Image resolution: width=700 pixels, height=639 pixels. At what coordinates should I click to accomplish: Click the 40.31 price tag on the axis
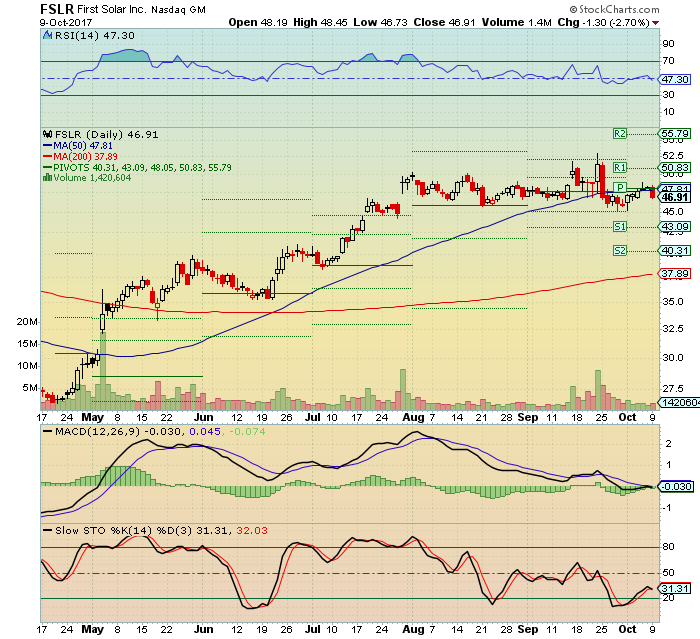[x=675, y=251]
